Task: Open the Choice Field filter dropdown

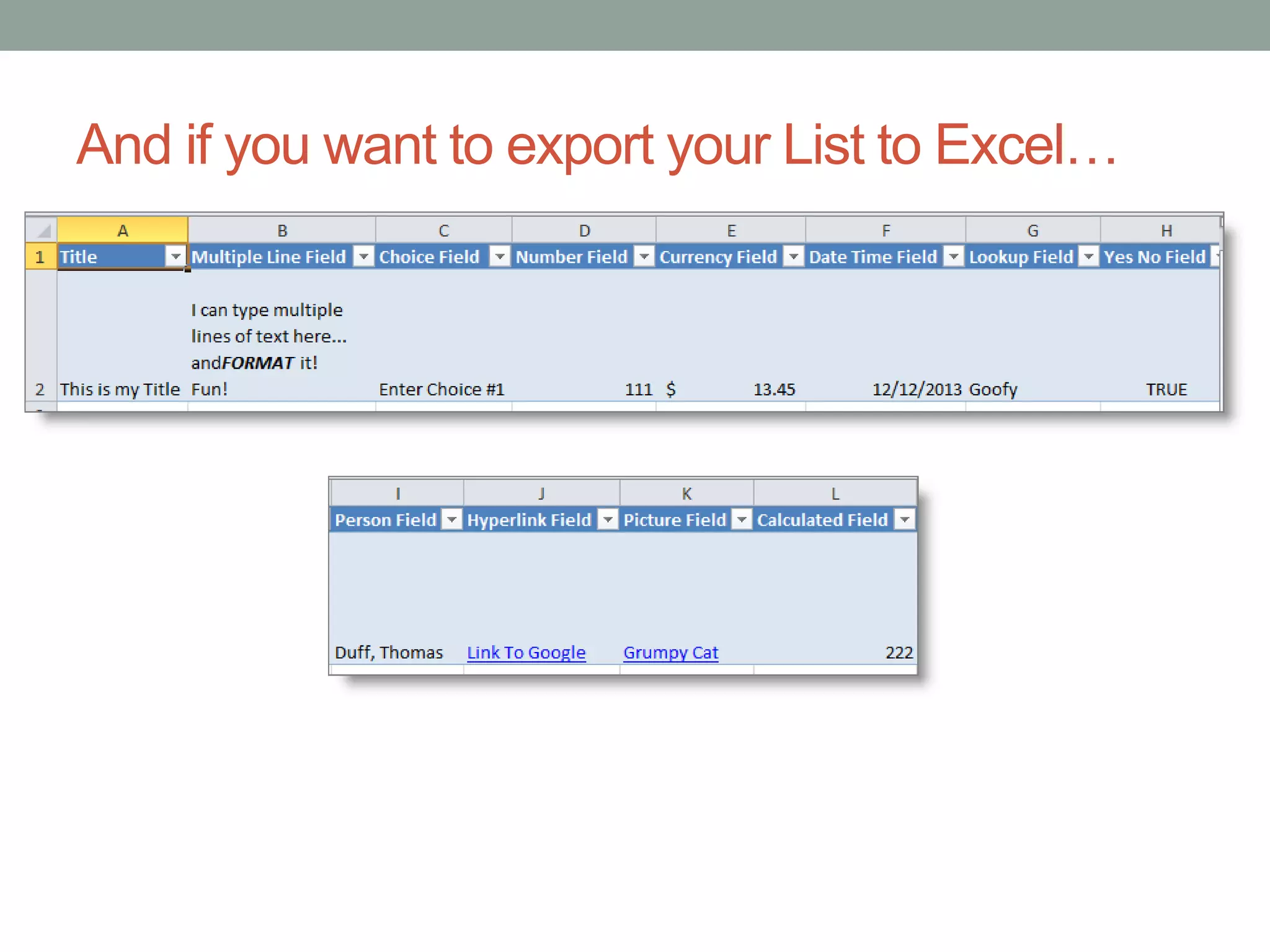Action: tap(500, 256)
